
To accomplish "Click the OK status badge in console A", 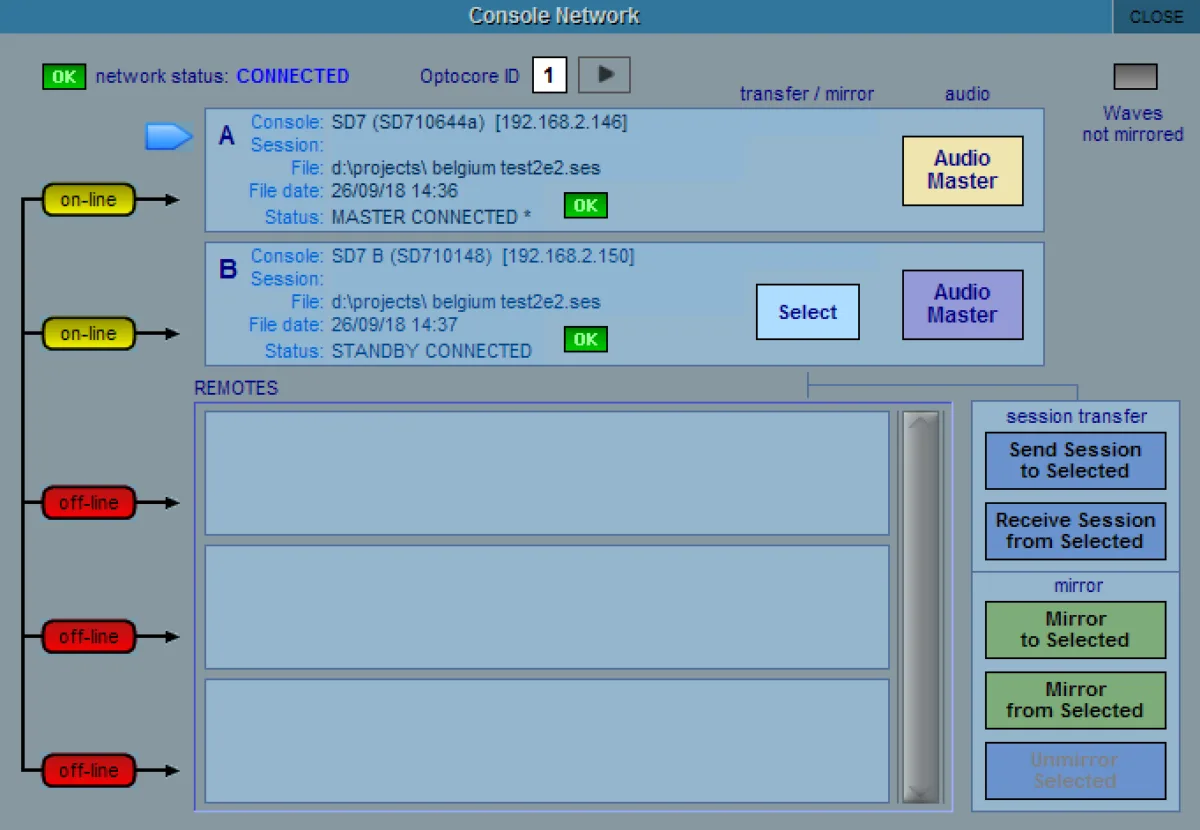I will coord(586,206).
